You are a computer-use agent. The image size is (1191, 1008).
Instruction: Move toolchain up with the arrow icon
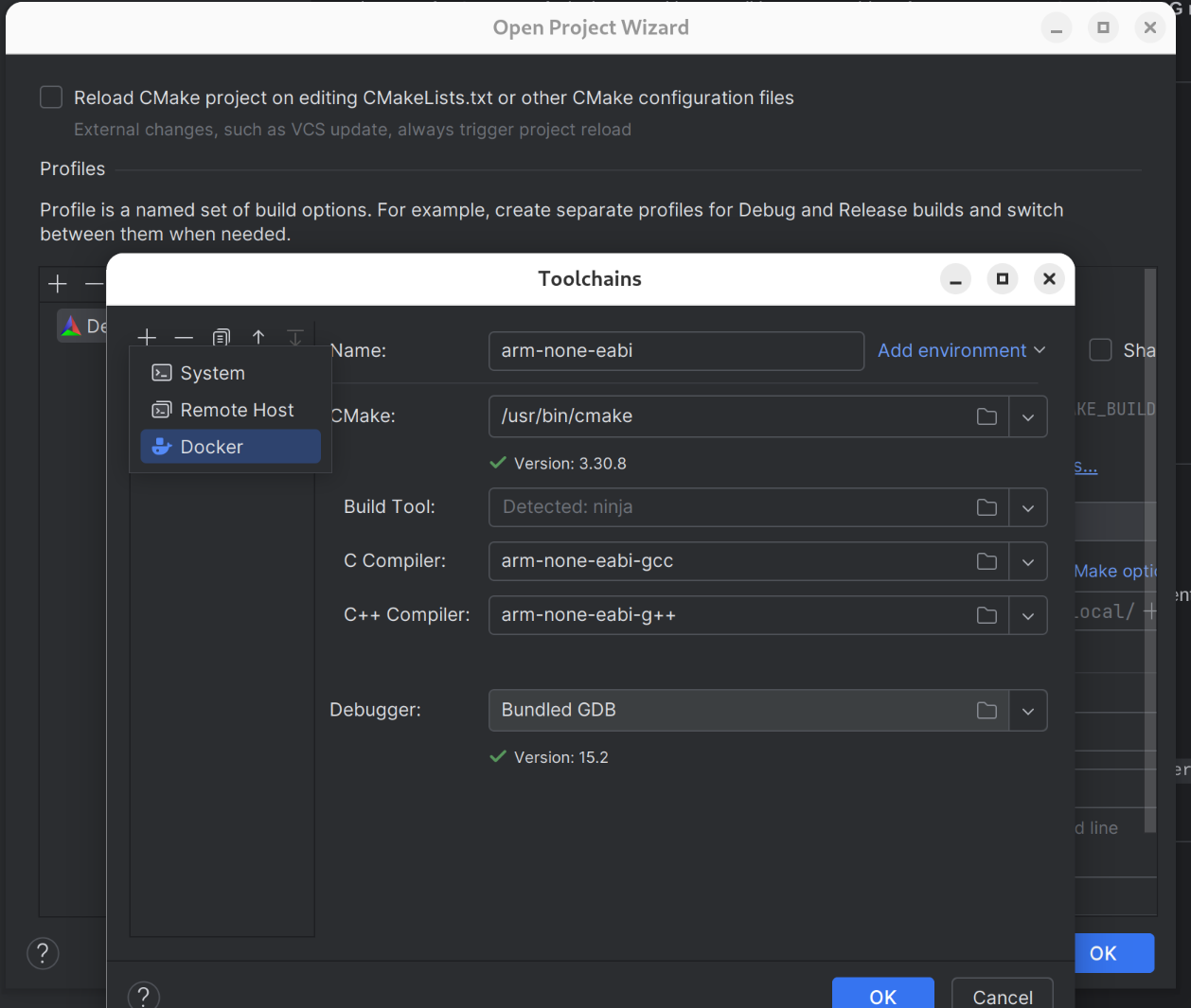click(x=258, y=337)
